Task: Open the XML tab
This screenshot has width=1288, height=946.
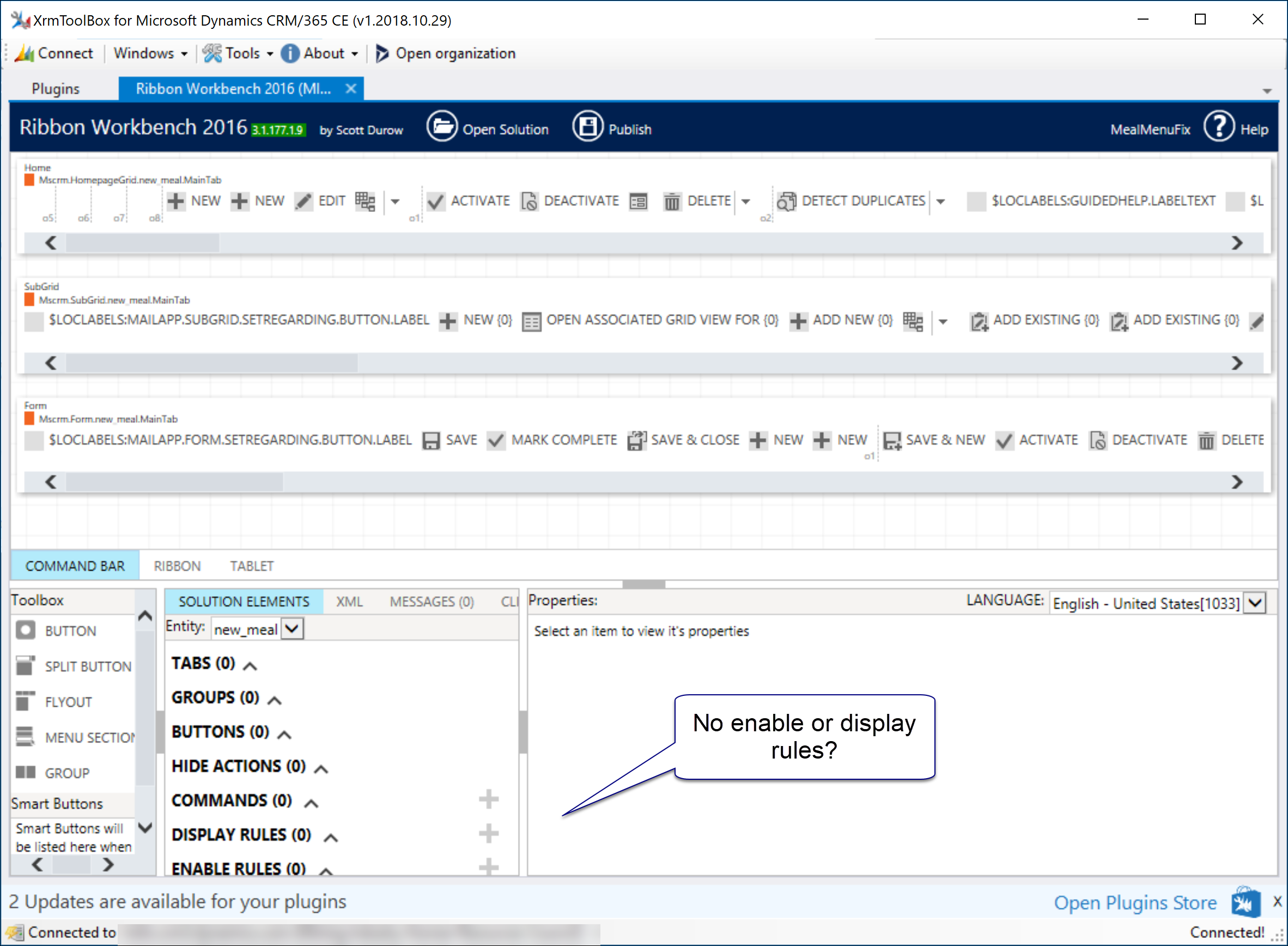Action: point(349,602)
